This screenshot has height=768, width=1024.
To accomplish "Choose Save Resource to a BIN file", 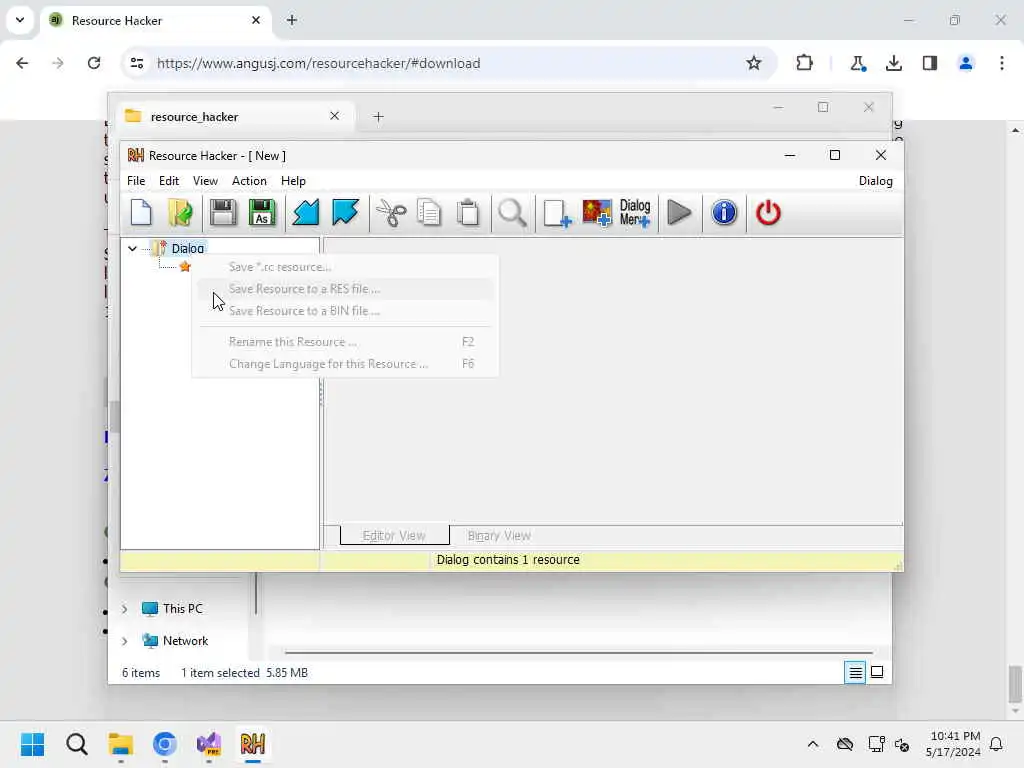I will click(x=345, y=311).
